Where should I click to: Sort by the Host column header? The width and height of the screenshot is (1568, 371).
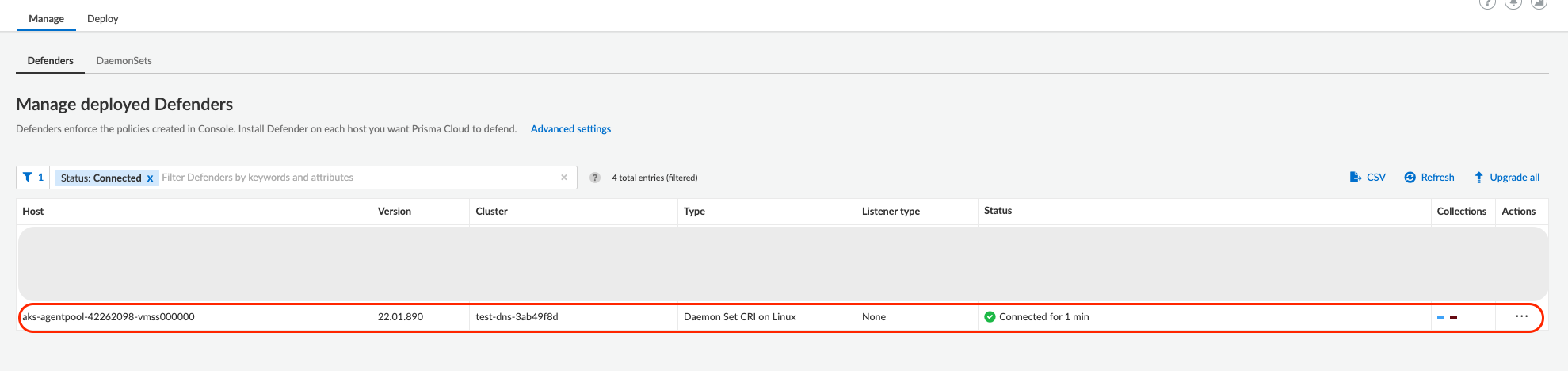click(x=33, y=212)
